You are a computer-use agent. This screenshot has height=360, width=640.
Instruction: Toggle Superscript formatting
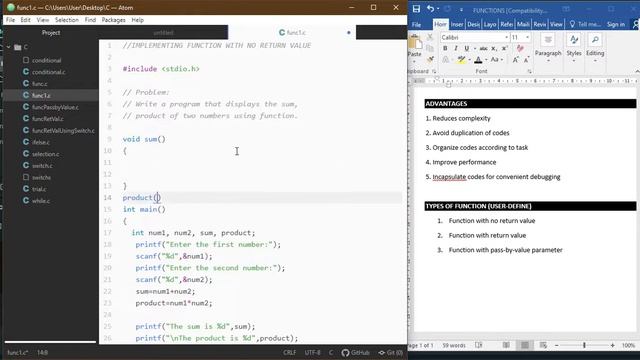[x=504, y=49]
